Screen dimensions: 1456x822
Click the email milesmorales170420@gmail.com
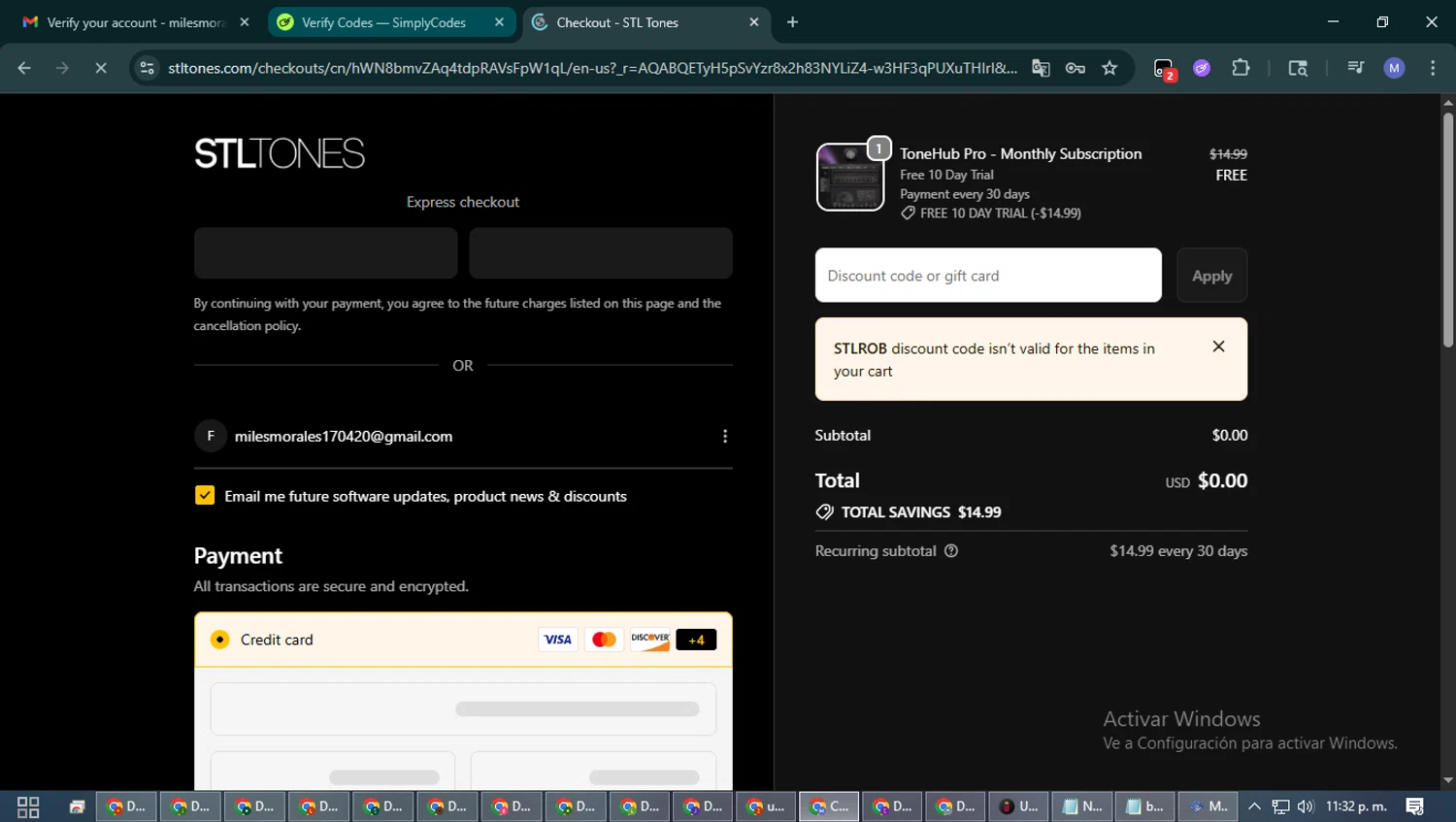[344, 437]
